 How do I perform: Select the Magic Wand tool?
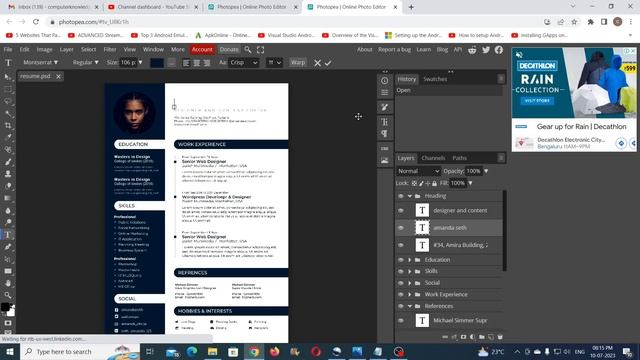coord(8,113)
